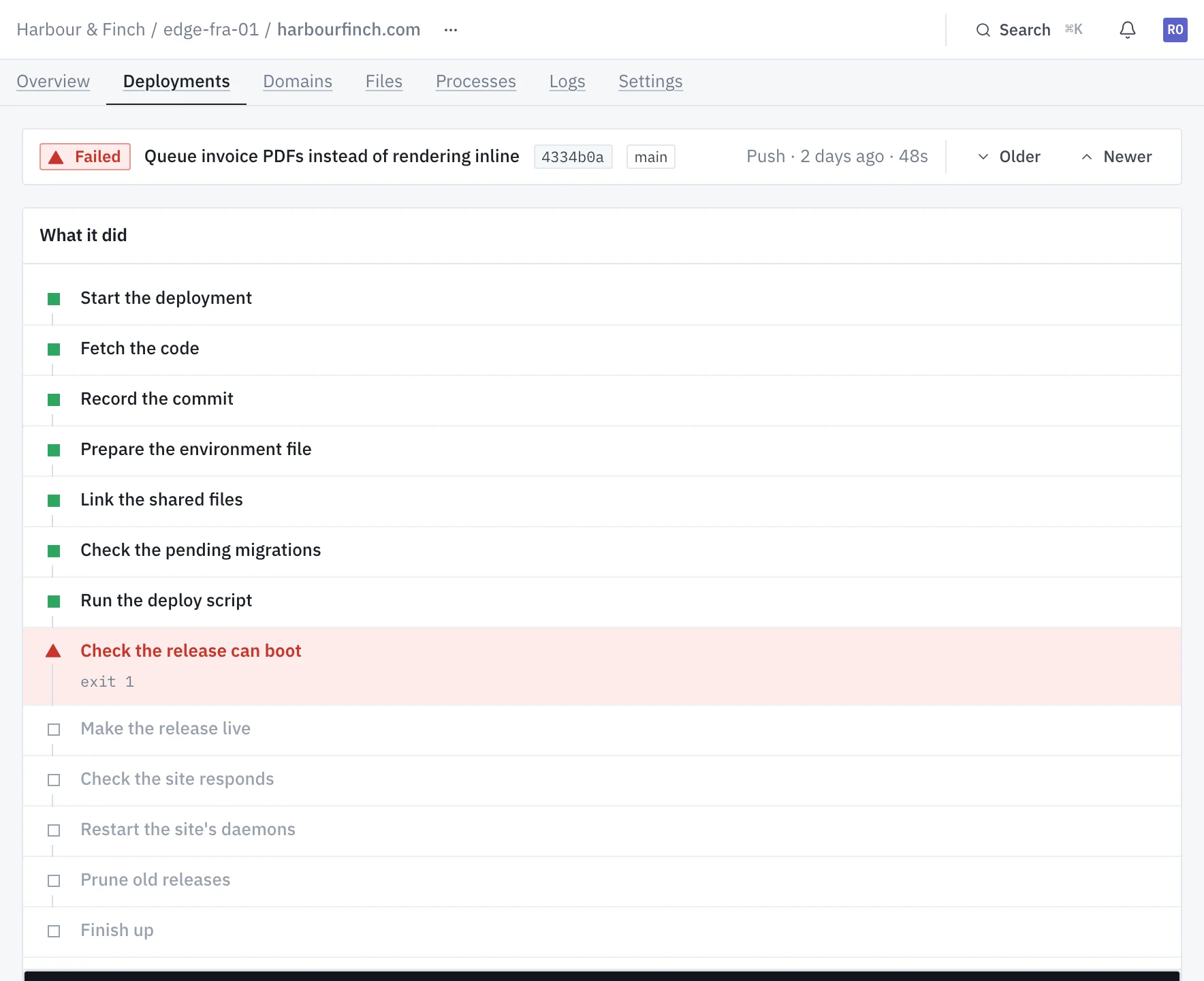Image resolution: width=1204 pixels, height=981 pixels.
Task: Click commit hash 4334b0a
Action: click(x=573, y=157)
